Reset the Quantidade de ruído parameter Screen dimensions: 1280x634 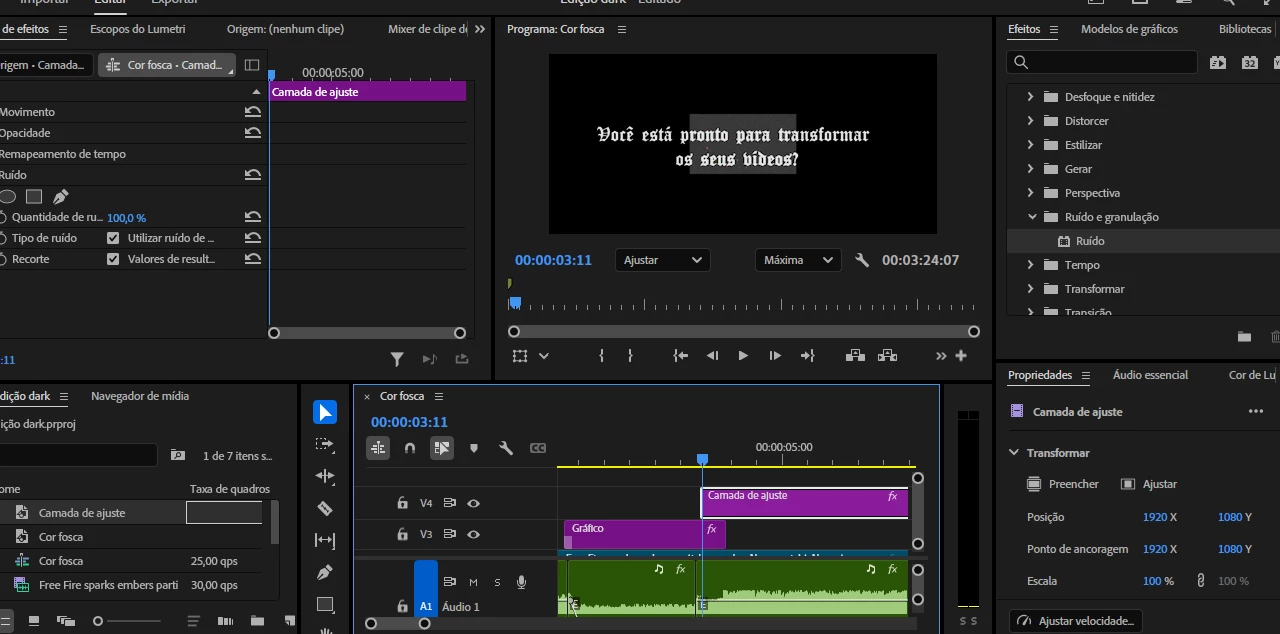(253, 217)
